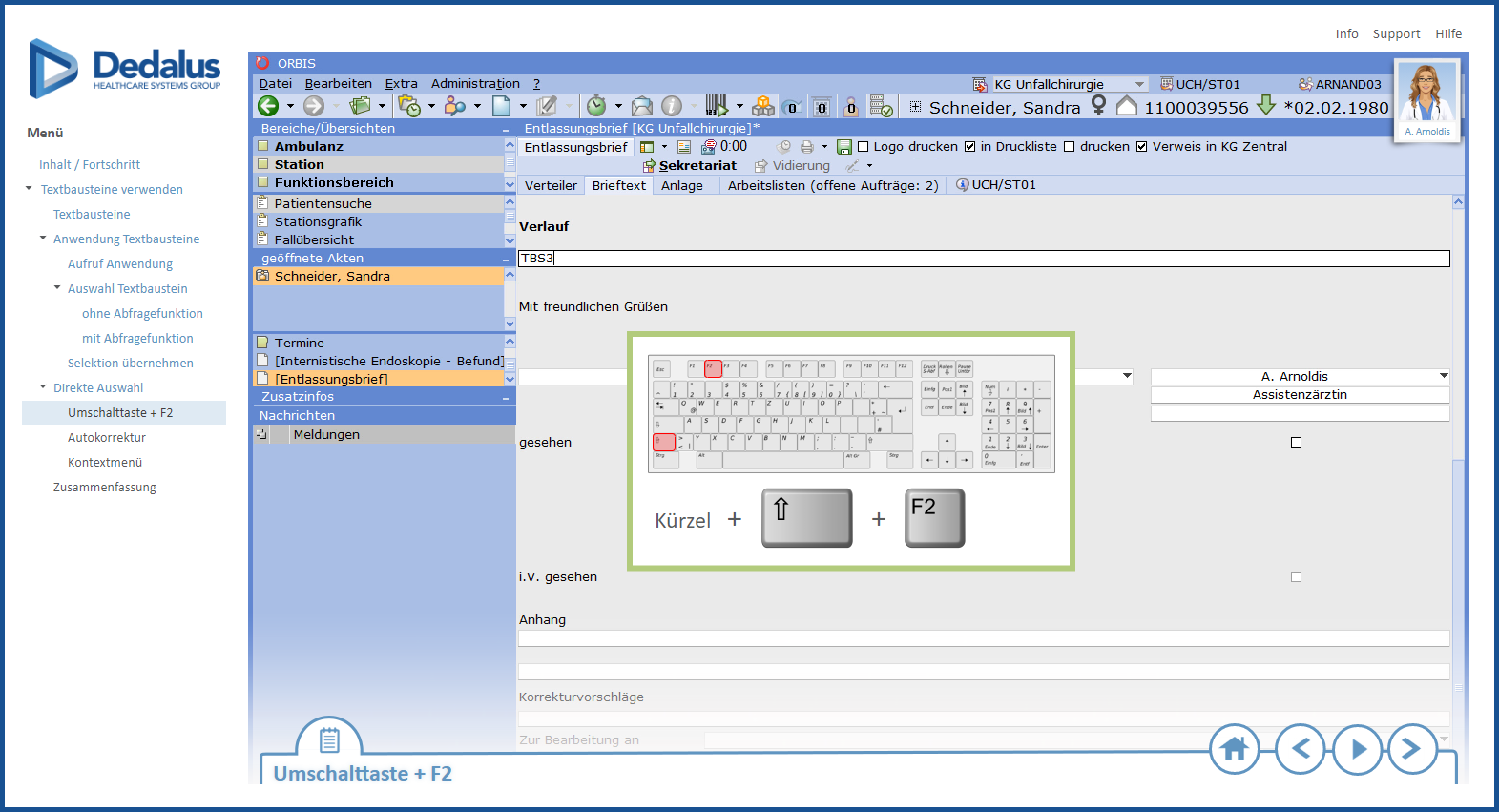Click the green back arrow in toolbar
The image size is (1499, 812).
268,106
